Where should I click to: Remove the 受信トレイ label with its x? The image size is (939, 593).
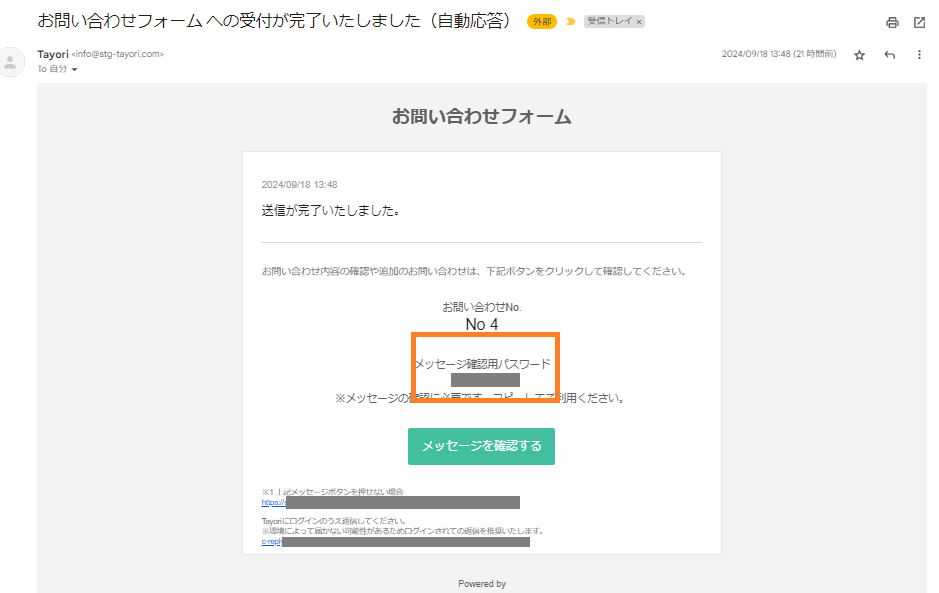pyautogui.click(x=639, y=21)
